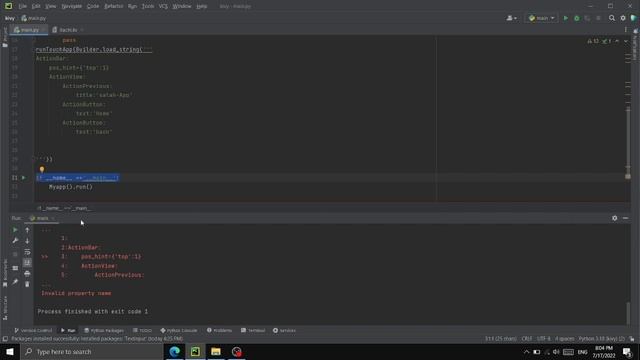Click 'Process finished with exit code 1' text
This screenshot has height=360, width=640.
(93, 311)
